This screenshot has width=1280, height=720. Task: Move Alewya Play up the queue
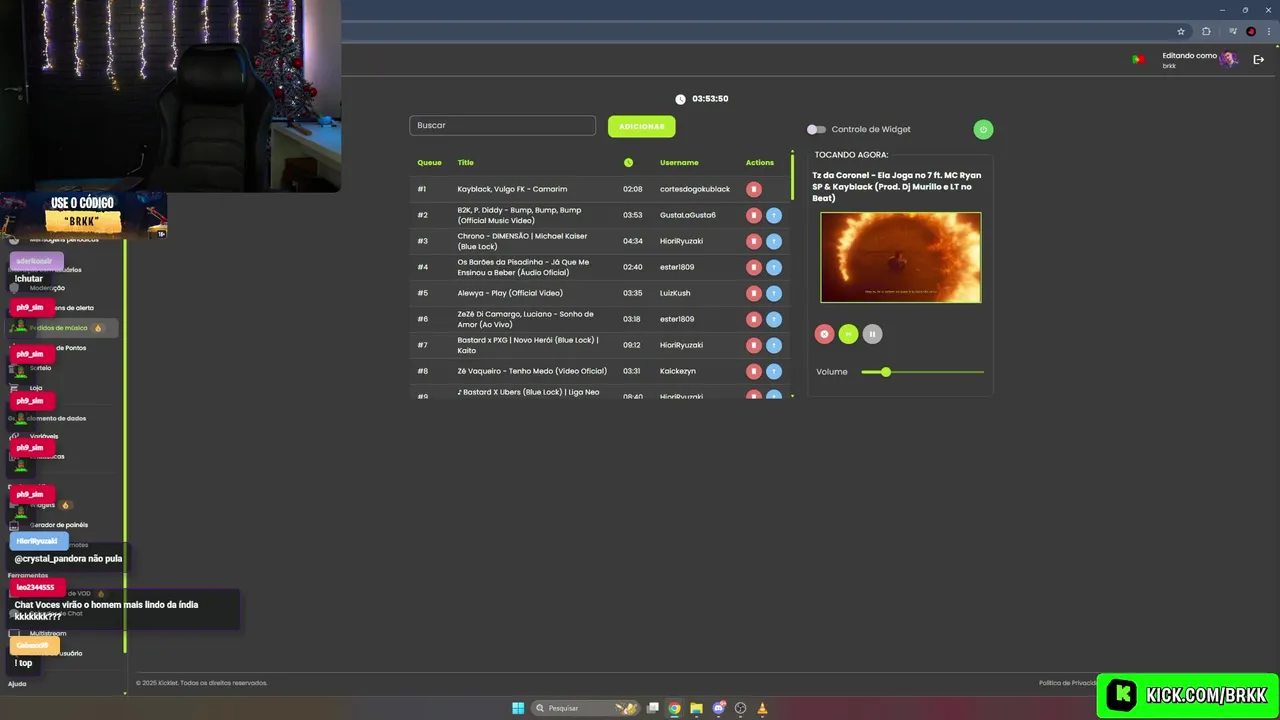coord(774,293)
